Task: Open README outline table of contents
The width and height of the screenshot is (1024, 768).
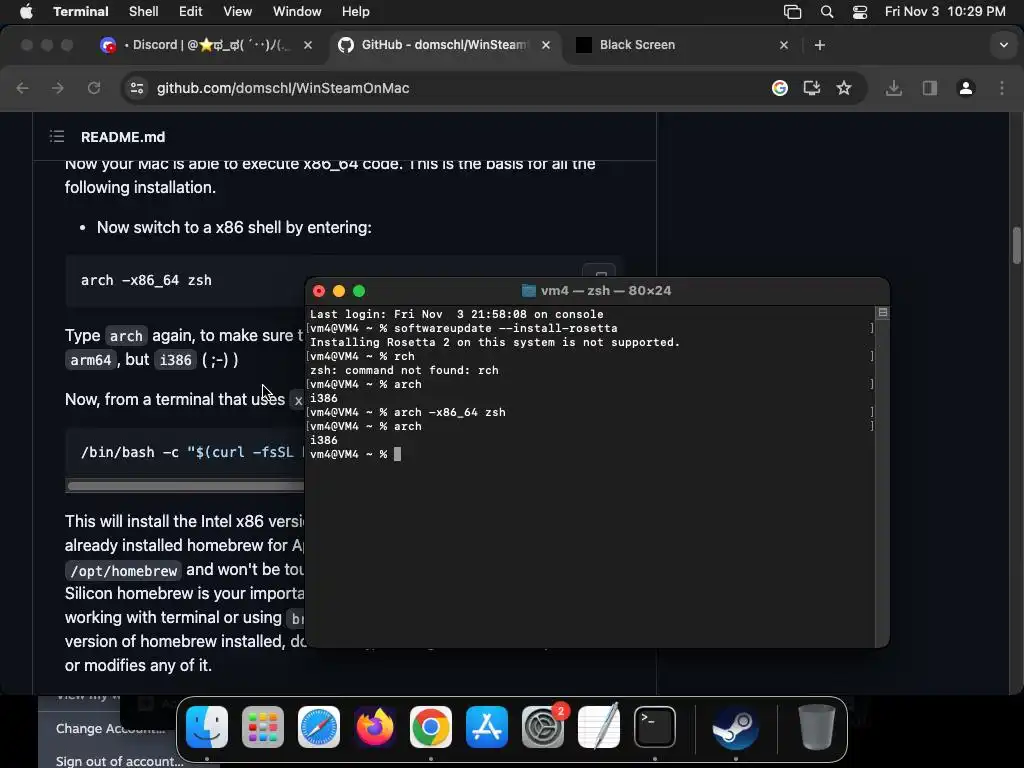Action: (57, 136)
